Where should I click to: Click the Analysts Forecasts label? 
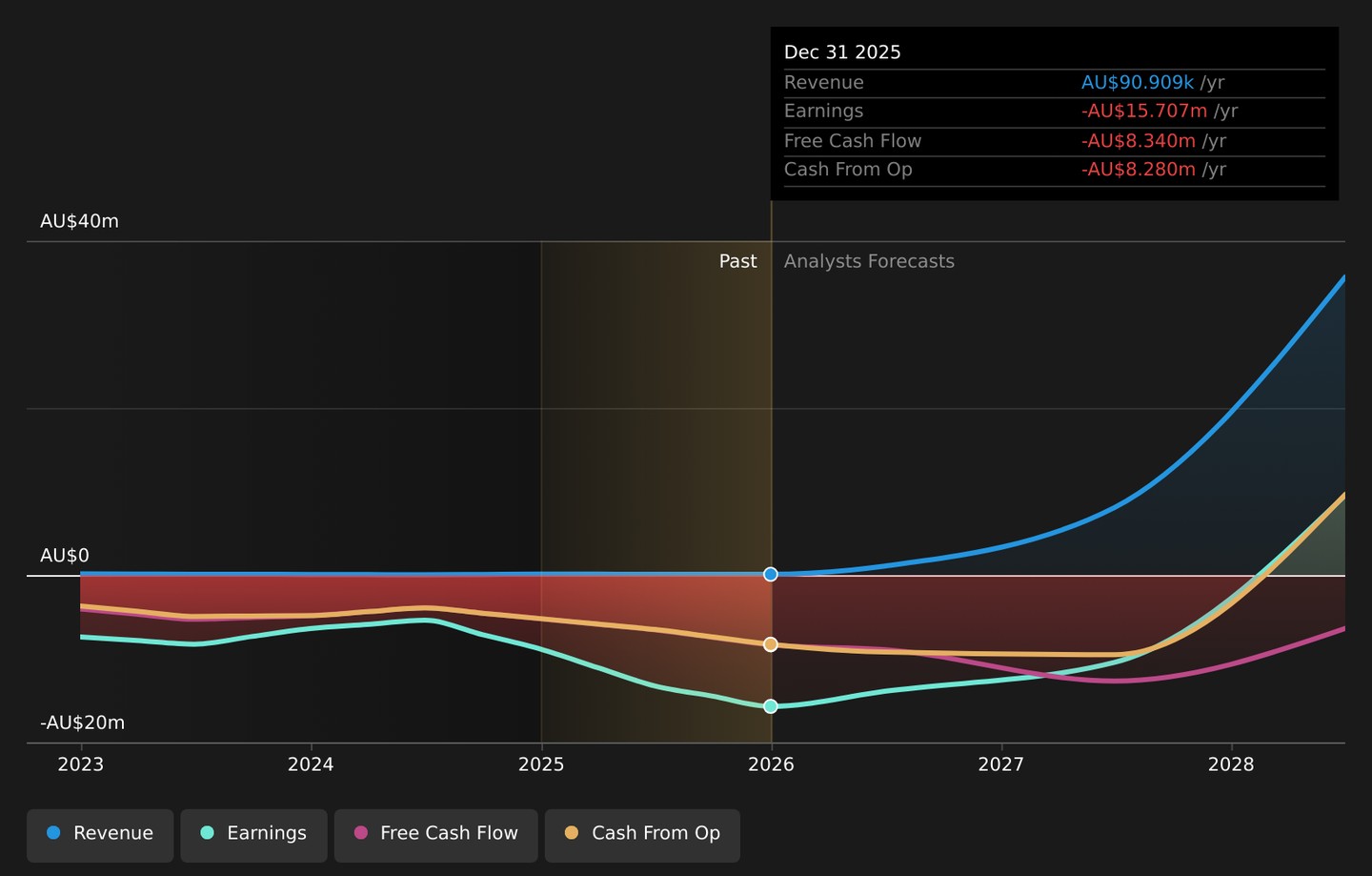(x=869, y=261)
